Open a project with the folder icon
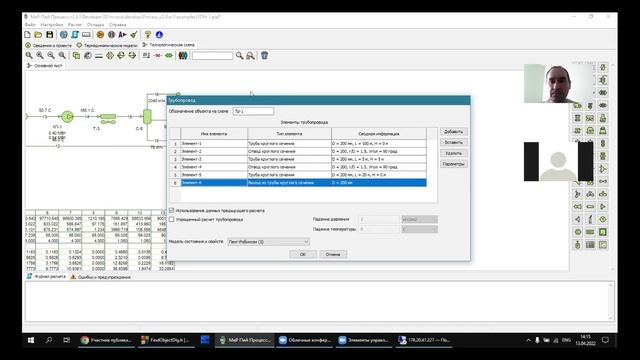640x360 pixels. click(38, 35)
